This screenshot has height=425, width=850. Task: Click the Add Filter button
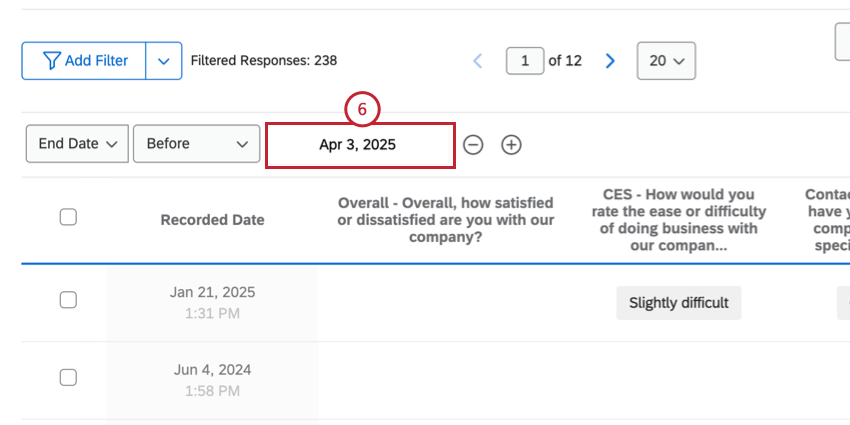pyautogui.click(x=85, y=61)
